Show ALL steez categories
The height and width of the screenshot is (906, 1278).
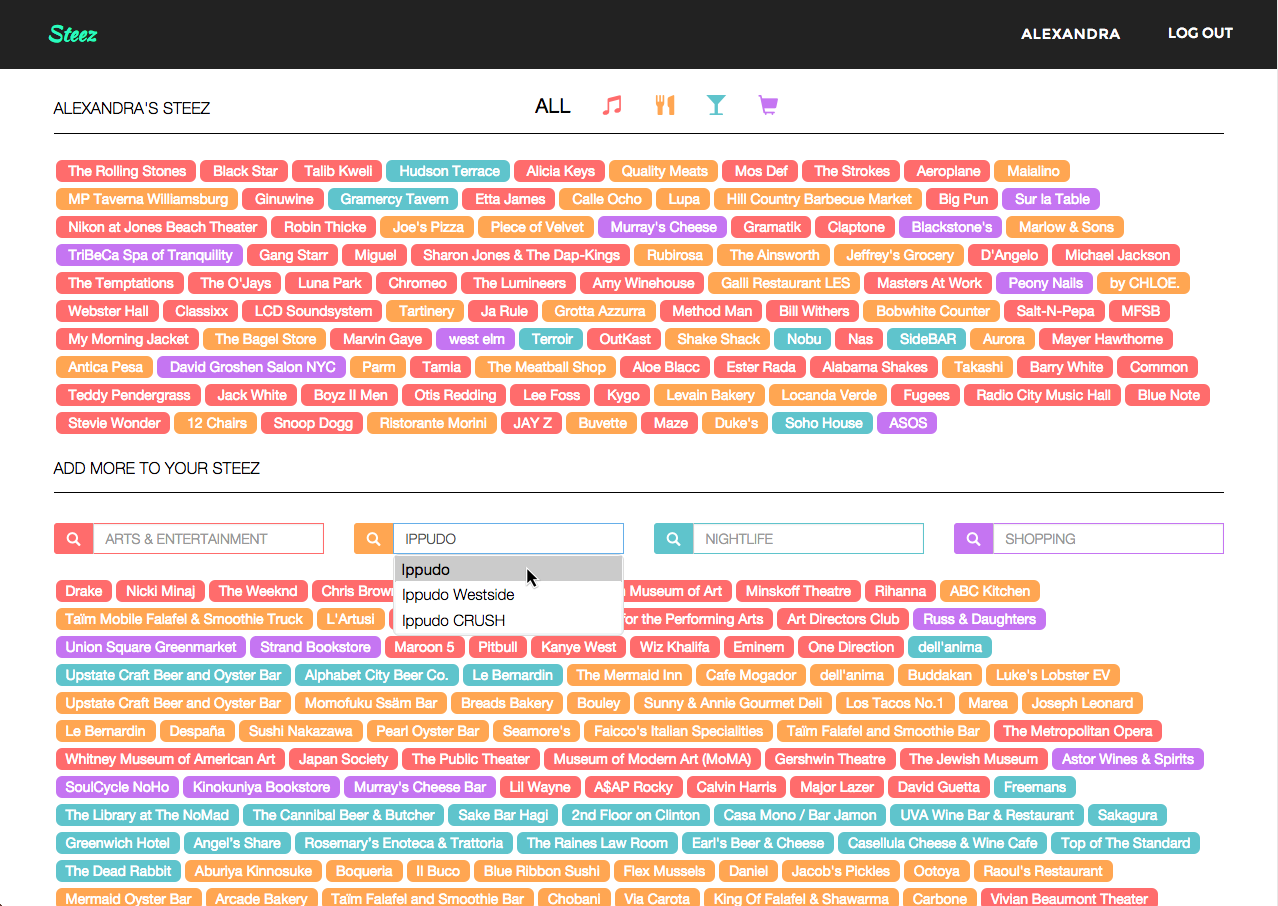[553, 106]
